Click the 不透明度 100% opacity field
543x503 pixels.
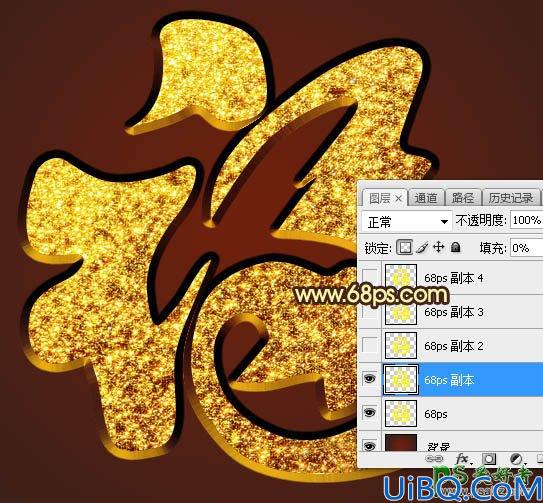pyautogui.click(x=526, y=220)
